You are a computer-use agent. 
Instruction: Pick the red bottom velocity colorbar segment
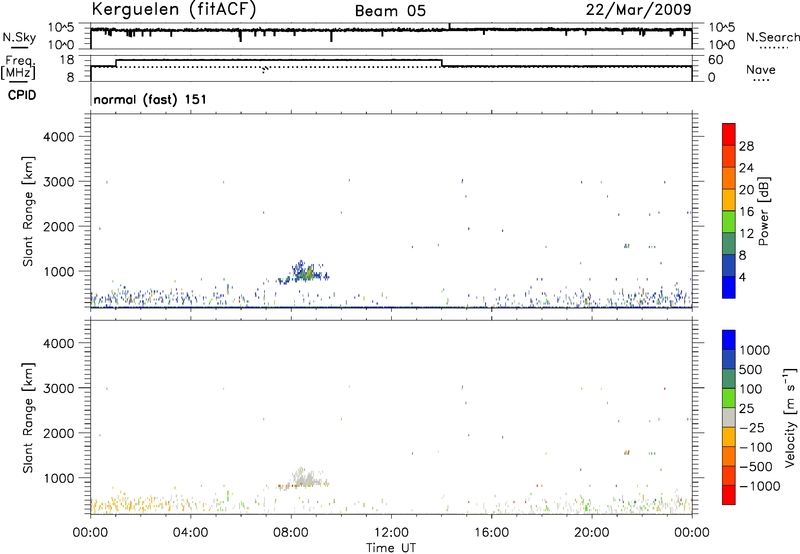click(x=729, y=495)
